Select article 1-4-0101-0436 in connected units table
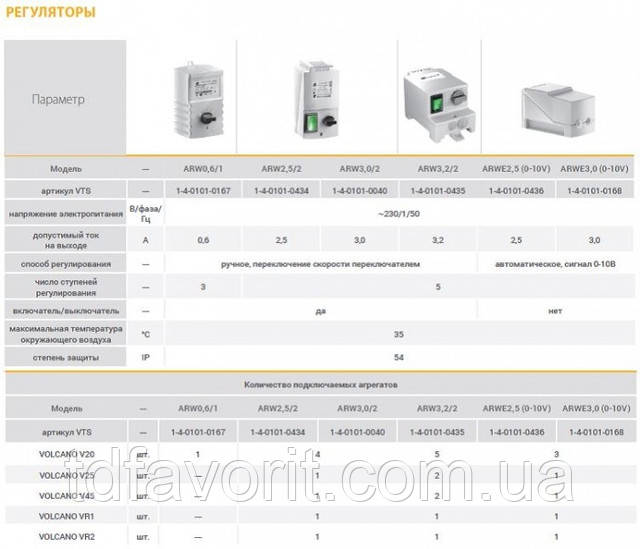The height and width of the screenshot is (549, 640). (517, 432)
